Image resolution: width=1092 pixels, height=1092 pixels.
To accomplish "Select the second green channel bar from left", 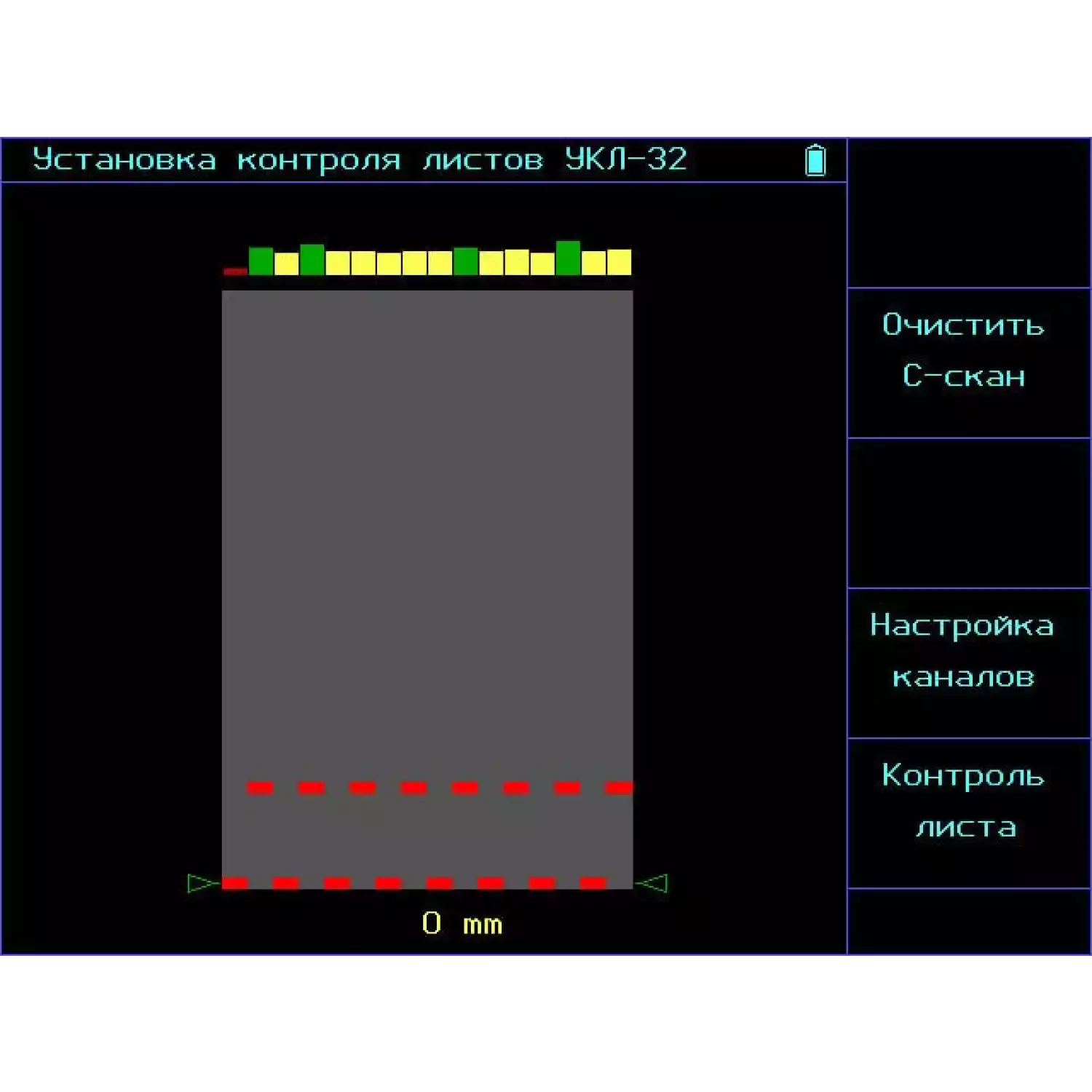I will tap(312, 260).
